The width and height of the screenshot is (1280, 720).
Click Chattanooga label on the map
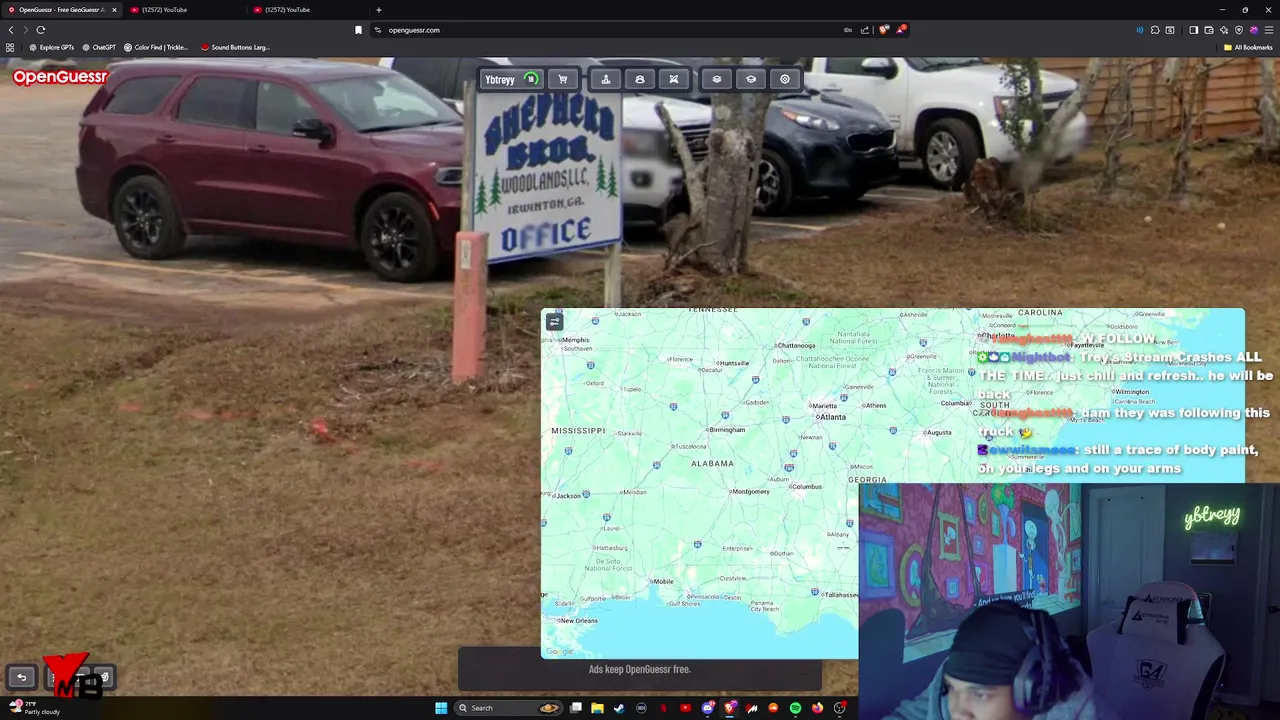tap(796, 346)
